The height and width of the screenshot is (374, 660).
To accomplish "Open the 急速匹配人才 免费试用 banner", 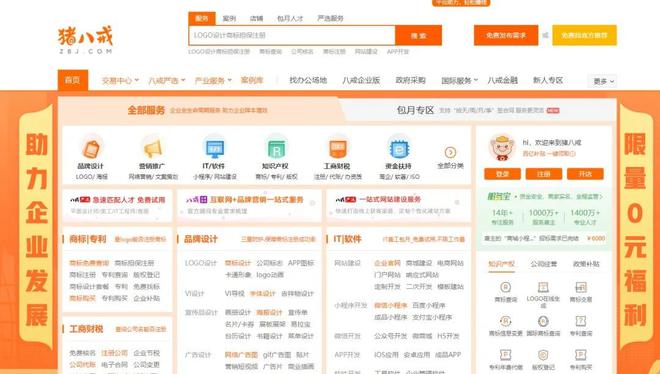I will pos(117,205).
